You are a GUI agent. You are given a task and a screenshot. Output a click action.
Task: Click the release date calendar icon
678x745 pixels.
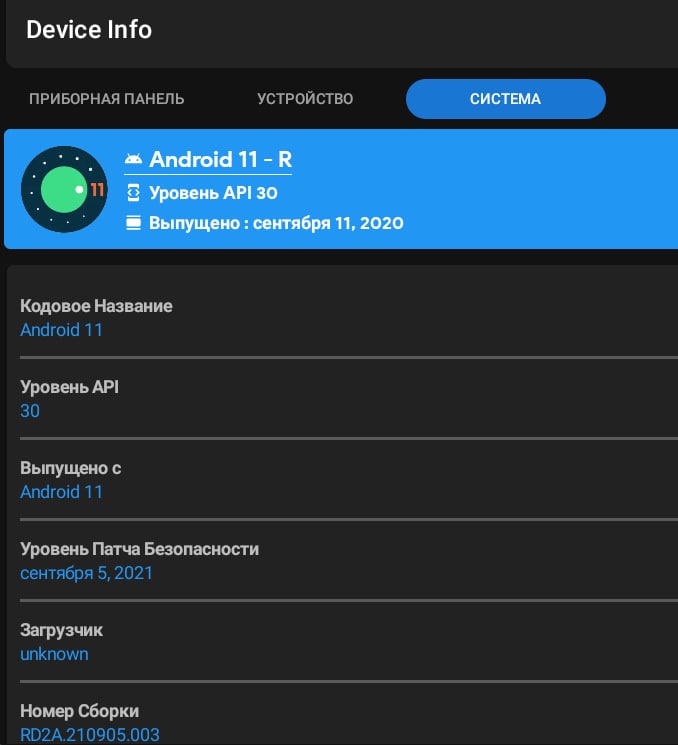coord(134,223)
